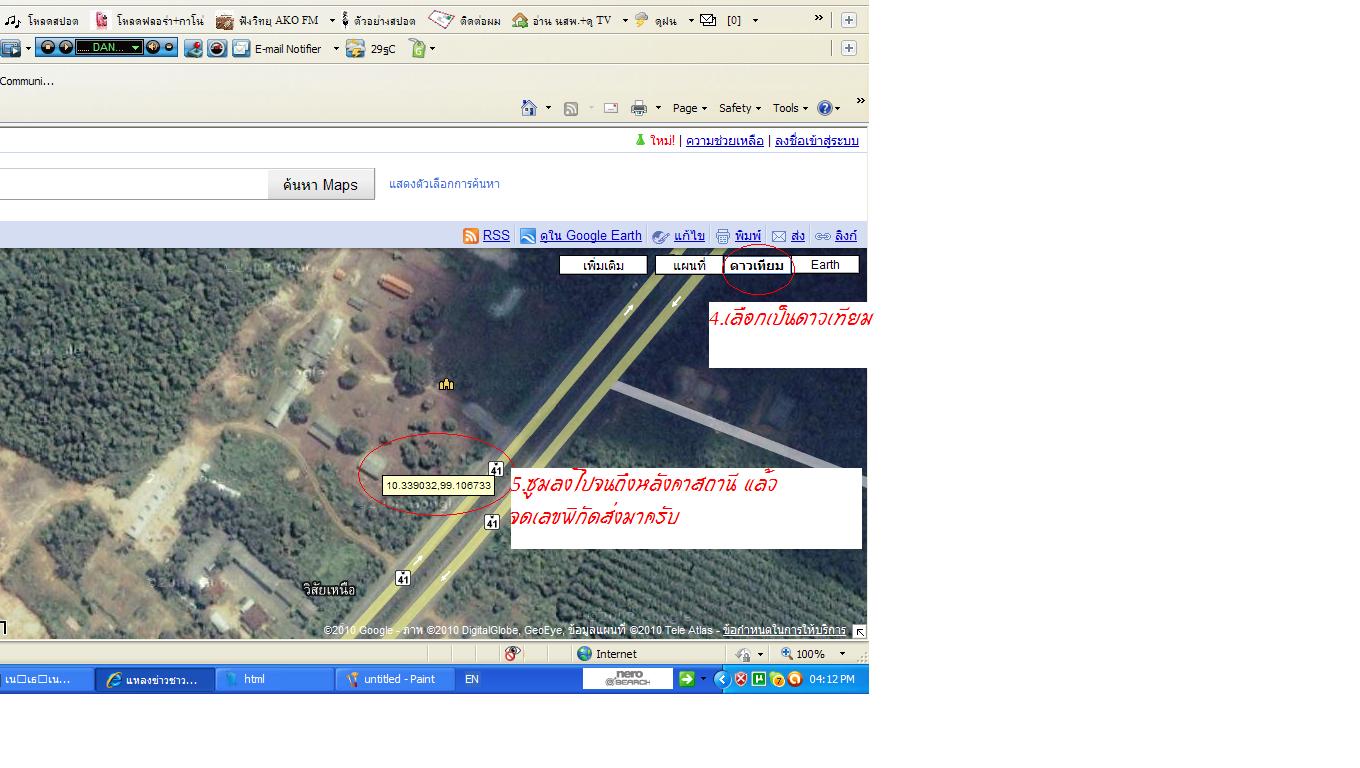
Task: Open E-mail Notifier
Action: 277,48
